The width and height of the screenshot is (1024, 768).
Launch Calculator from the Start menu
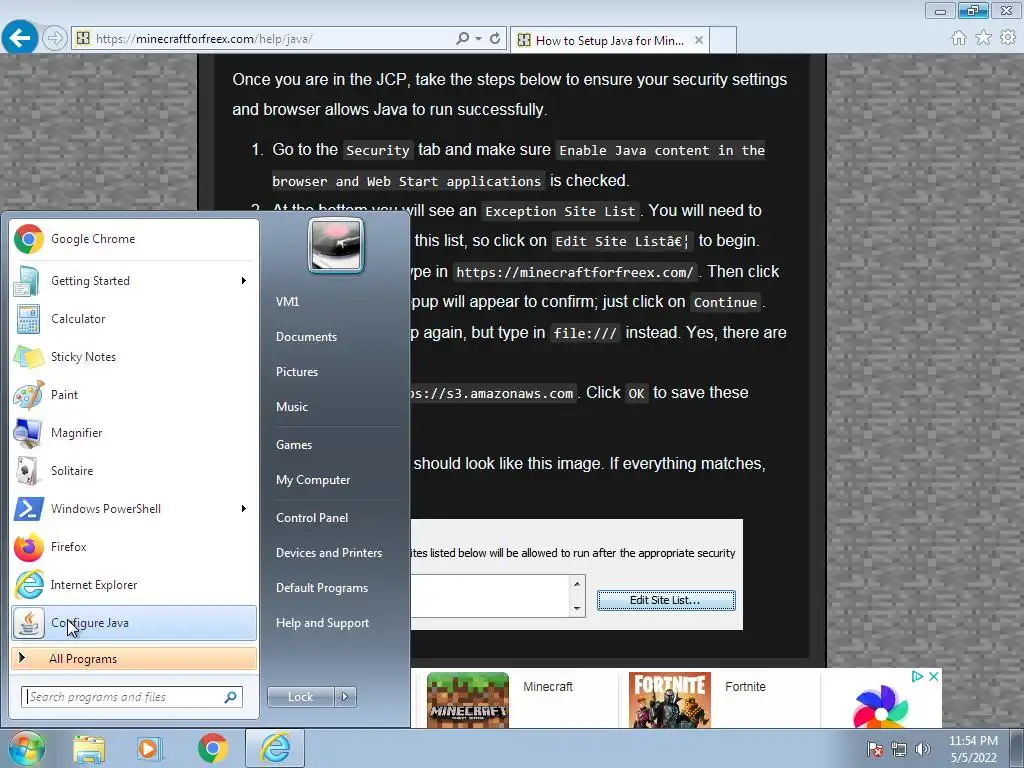coord(134,319)
